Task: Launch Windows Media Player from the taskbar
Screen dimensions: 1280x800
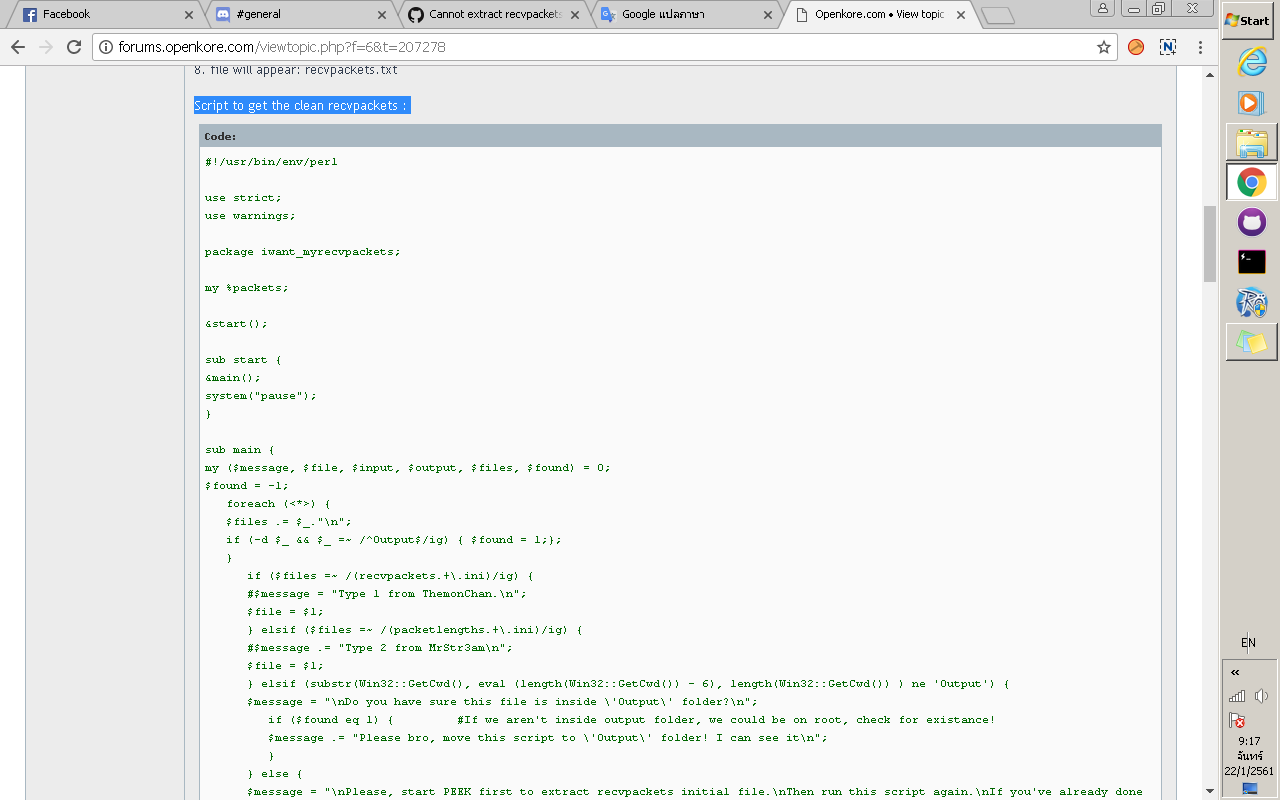Action: pos(1251,100)
